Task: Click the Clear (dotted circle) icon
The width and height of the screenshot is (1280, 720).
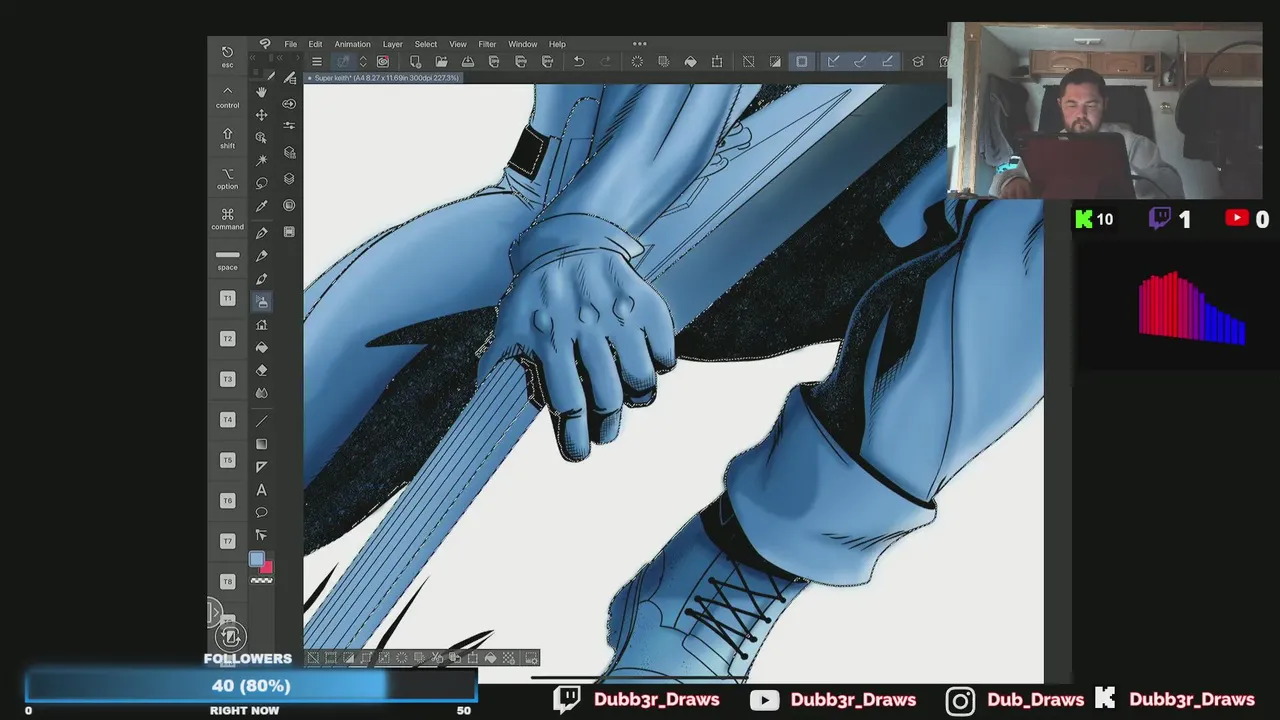Action: pos(637,62)
